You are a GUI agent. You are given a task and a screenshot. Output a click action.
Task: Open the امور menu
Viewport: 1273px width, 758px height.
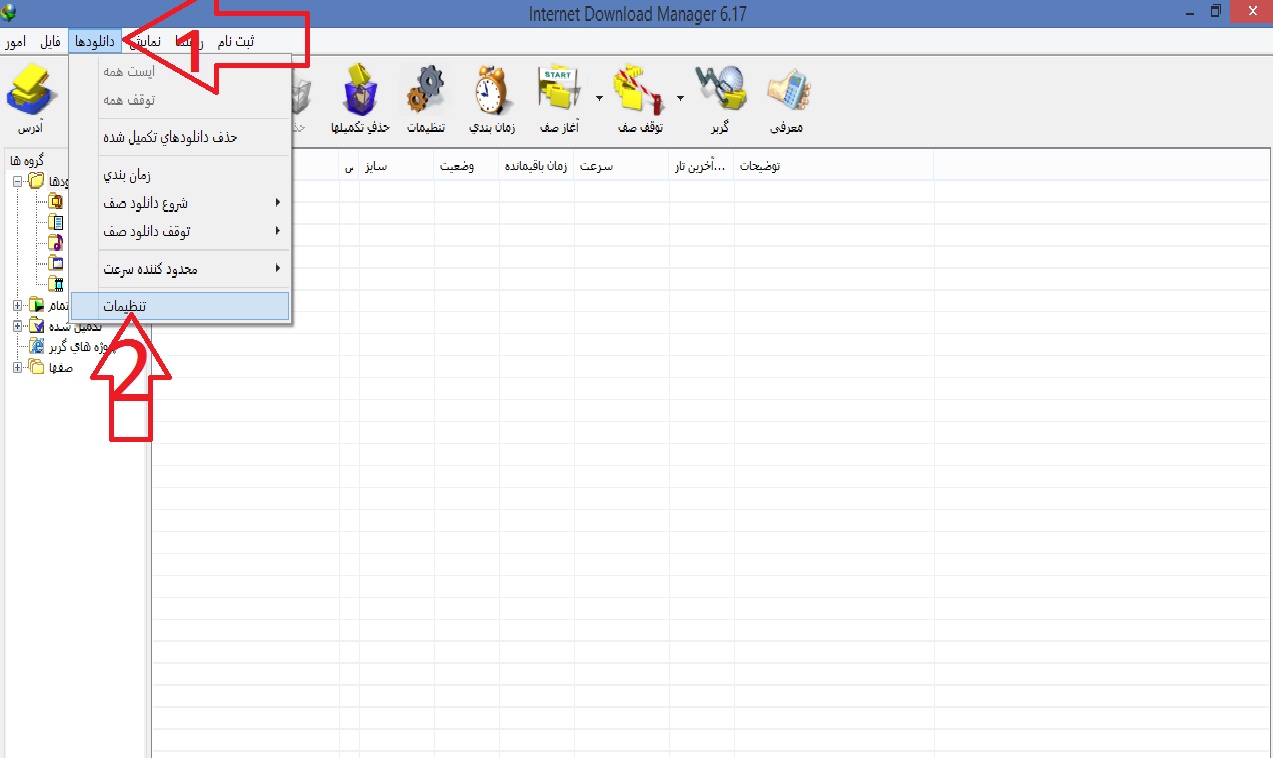[x=15, y=41]
